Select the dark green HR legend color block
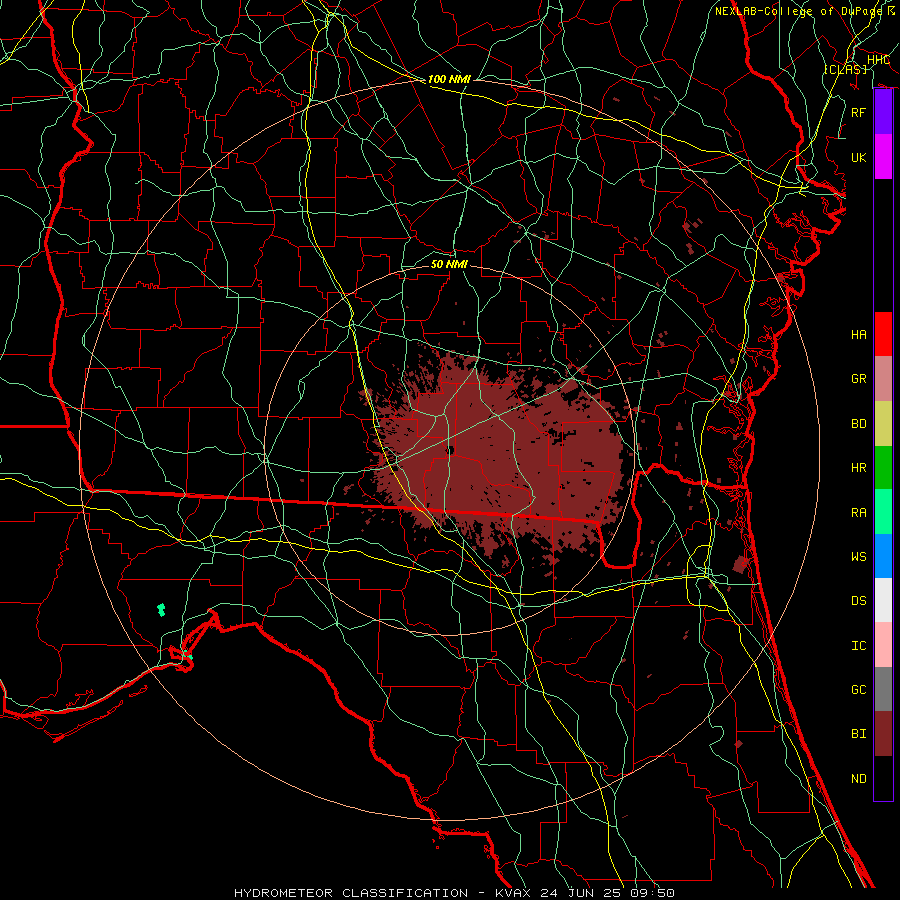The image size is (900, 900). [x=883, y=467]
